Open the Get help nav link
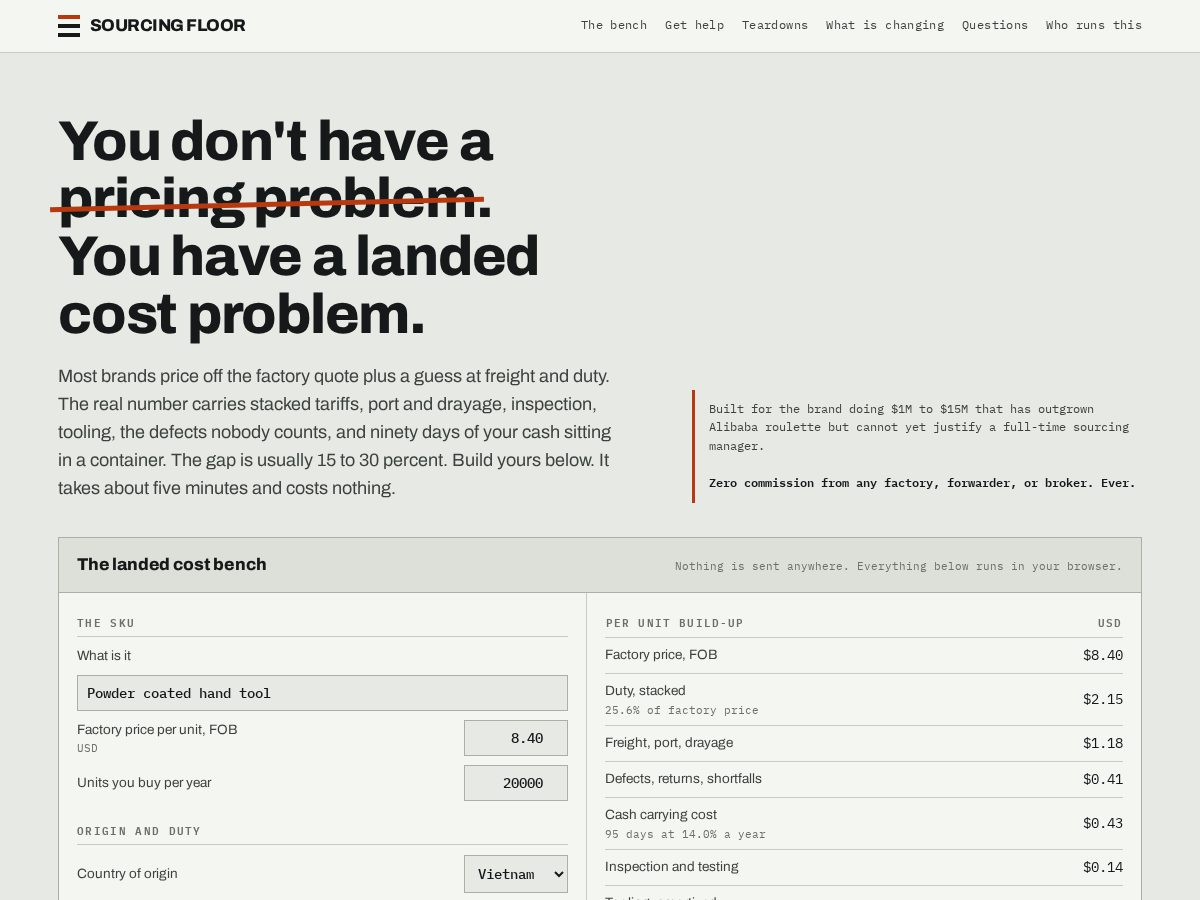Viewport: 1200px width, 900px height. [x=694, y=25]
